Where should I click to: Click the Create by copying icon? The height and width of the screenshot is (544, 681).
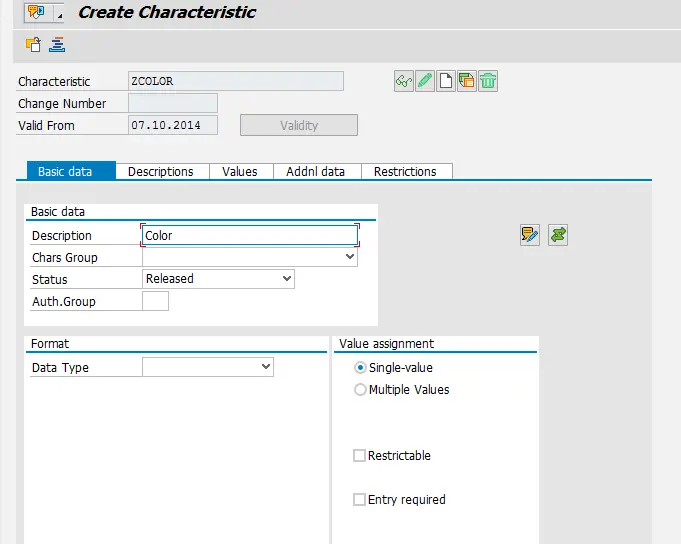click(x=467, y=81)
